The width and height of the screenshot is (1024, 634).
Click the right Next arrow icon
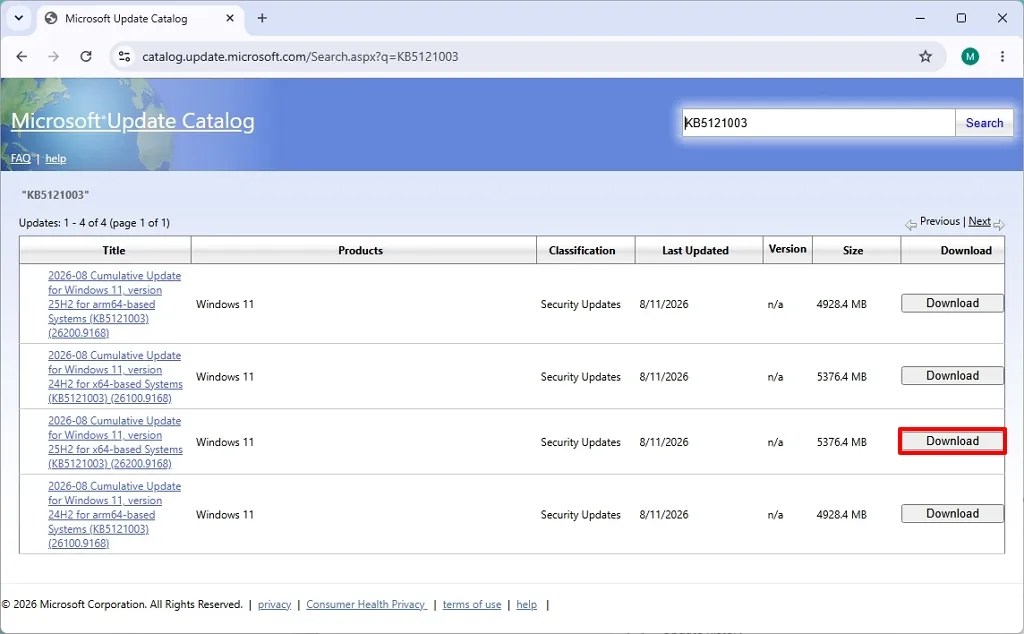point(999,225)
